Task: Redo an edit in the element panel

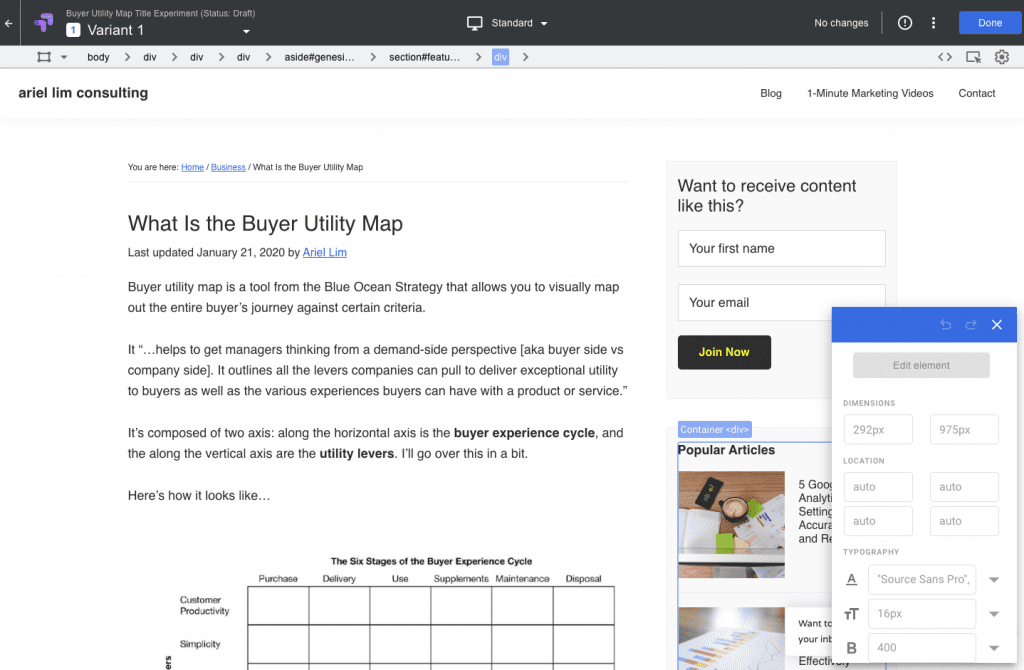Action: (970, 325)
